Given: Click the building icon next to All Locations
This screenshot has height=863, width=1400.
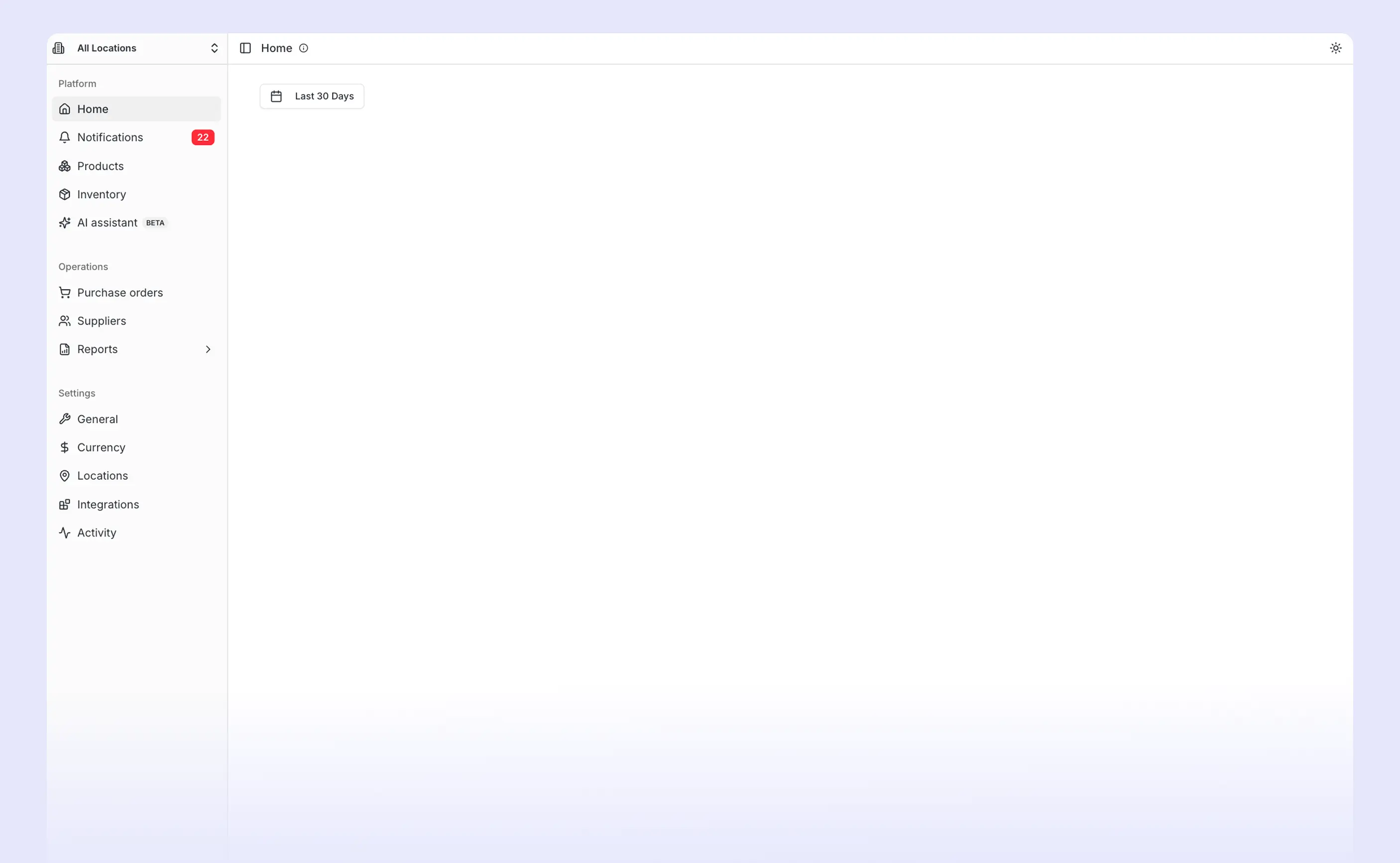Looking at the screenshot, I should pos(59,48).
